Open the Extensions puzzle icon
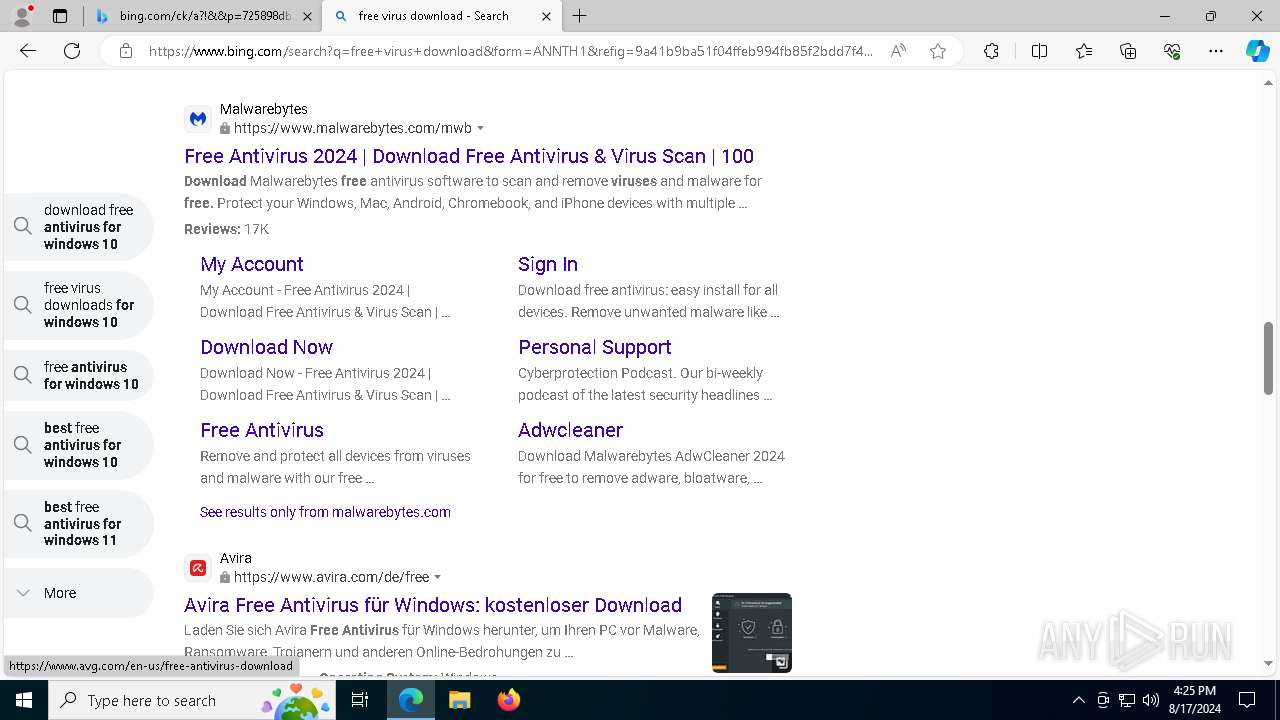Image resolution: width=1280 pixels, height=720 pixels. [991, 51]
